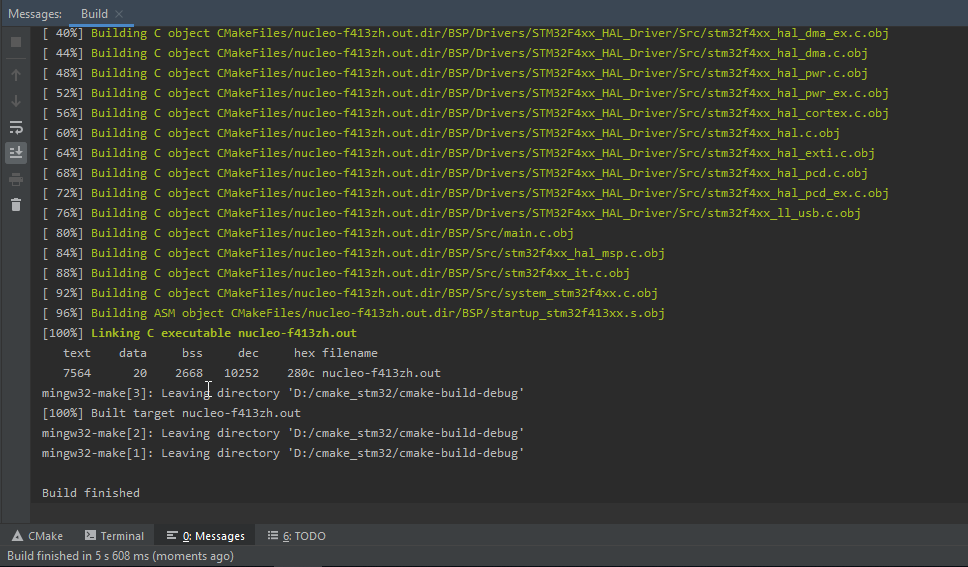The height and width of the screenshot is (567, 968).
Task: Close the Build tab
Action: point(119,14)
